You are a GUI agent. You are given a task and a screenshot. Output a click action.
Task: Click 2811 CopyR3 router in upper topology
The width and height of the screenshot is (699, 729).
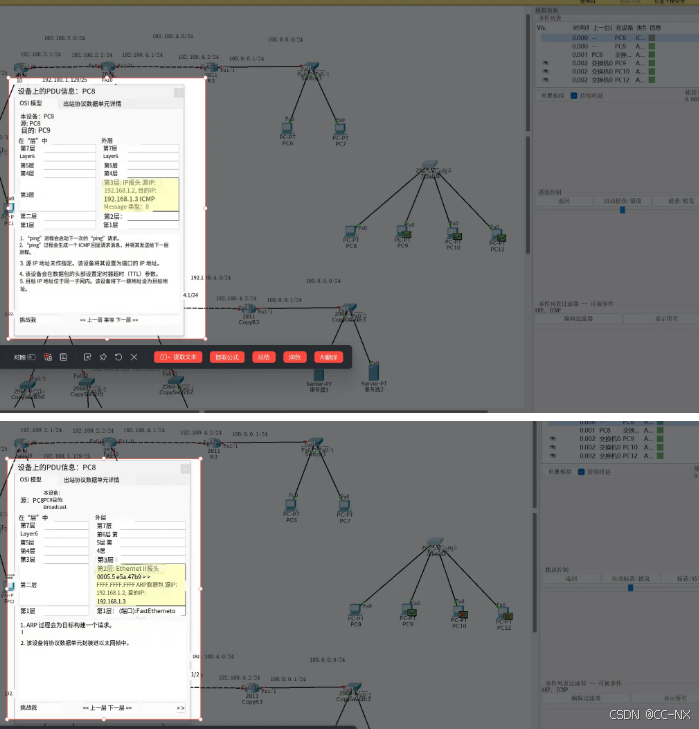point(248,309)
